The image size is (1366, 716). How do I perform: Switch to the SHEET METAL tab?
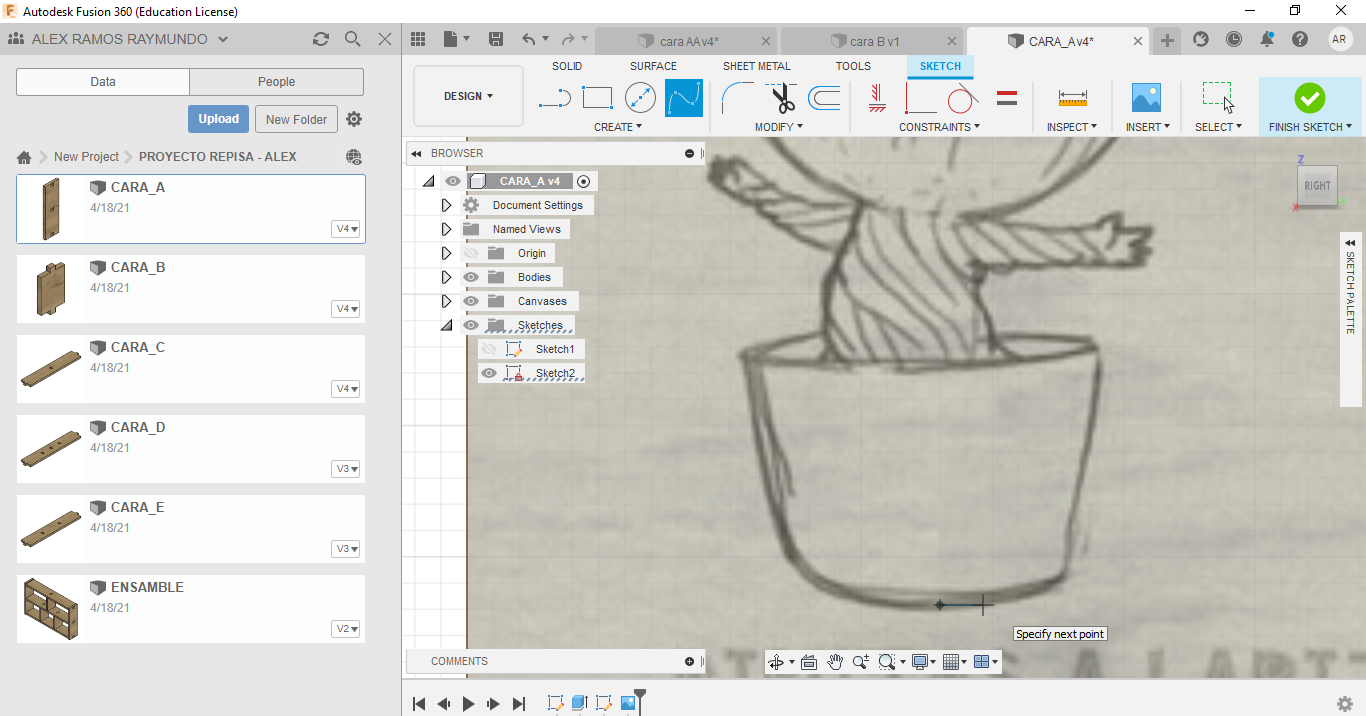pos(756,66)
